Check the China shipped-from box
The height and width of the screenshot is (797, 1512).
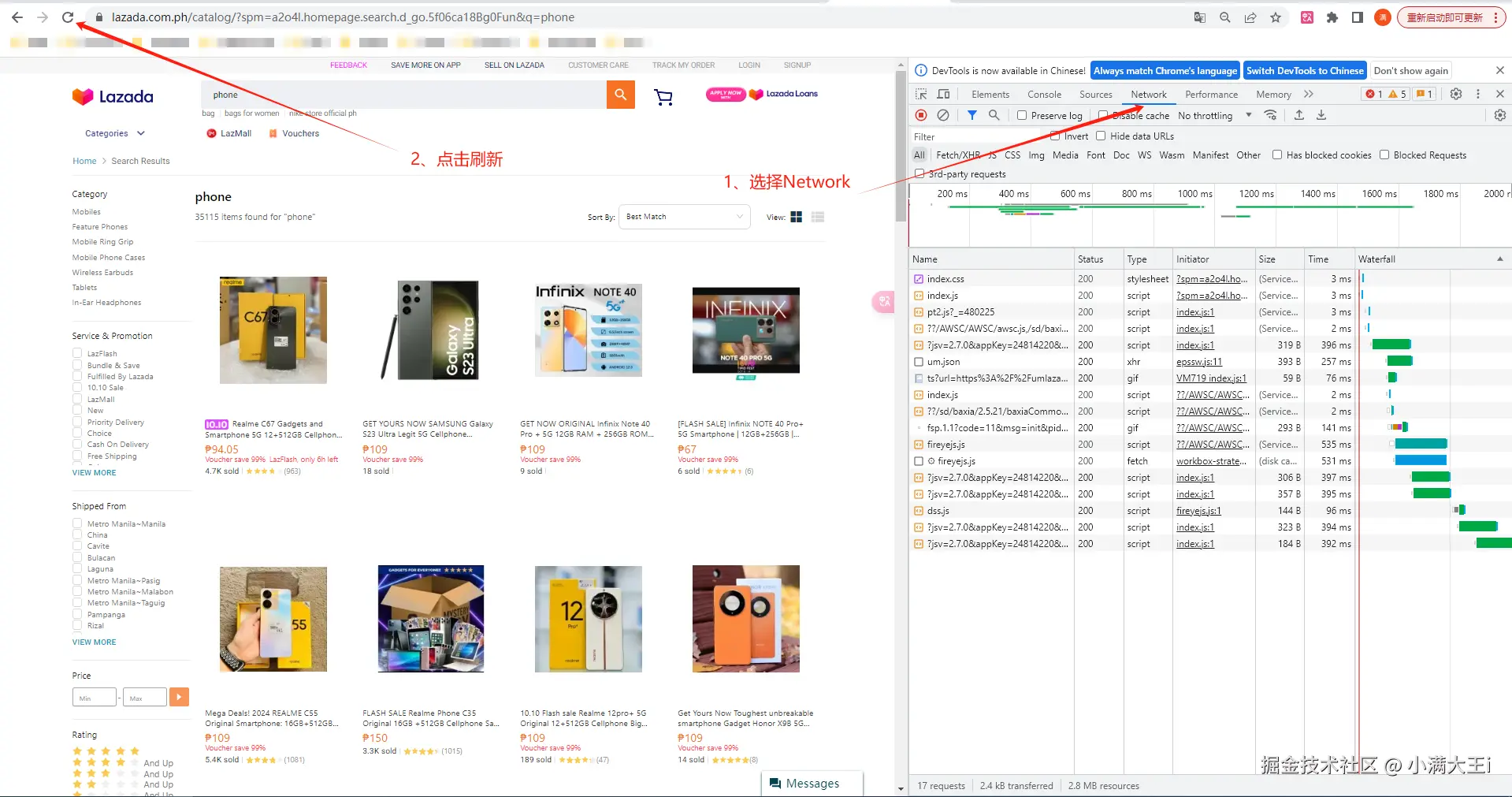point(77,535)
